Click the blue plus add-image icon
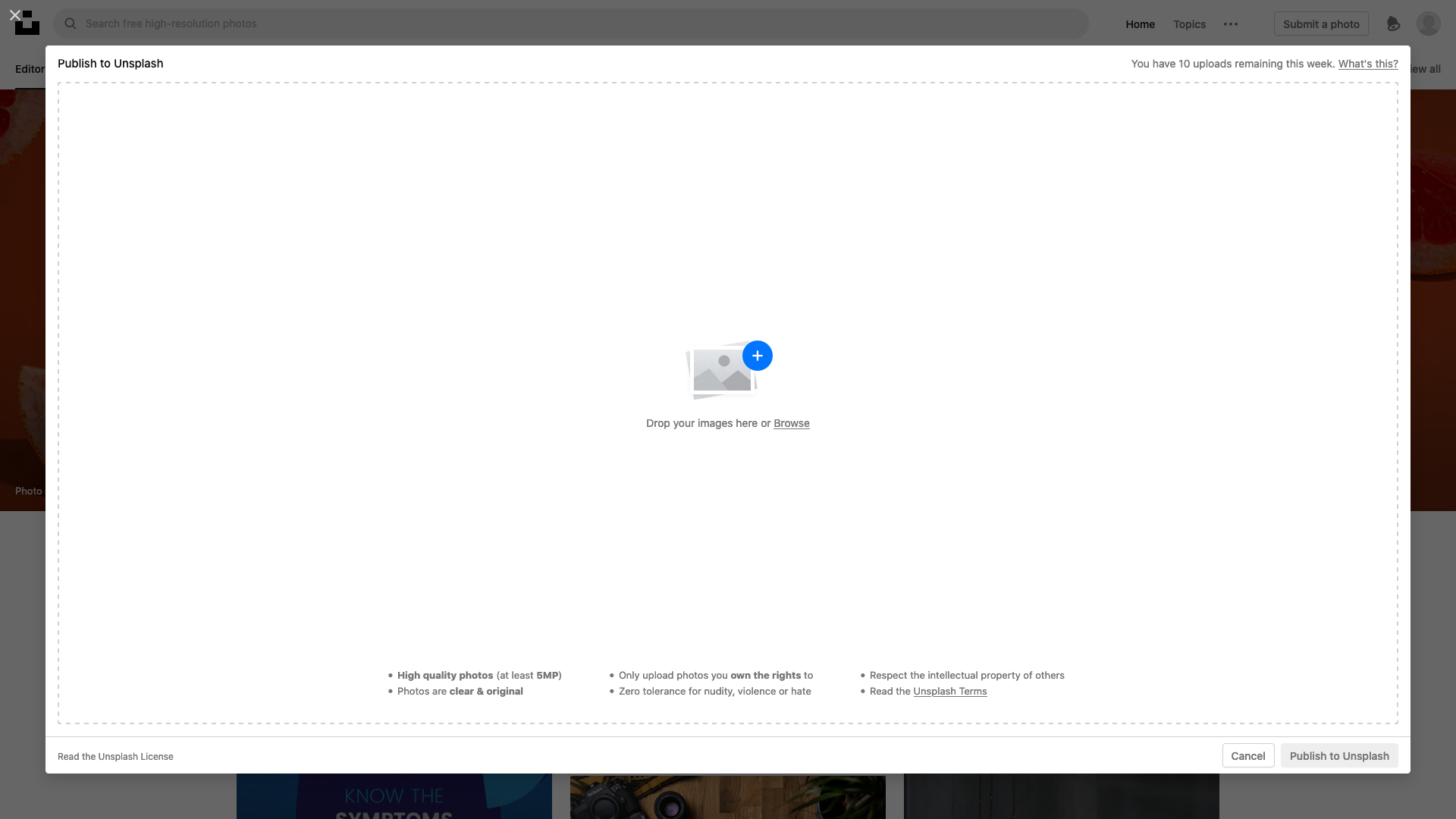 click(x=757, y=356)
